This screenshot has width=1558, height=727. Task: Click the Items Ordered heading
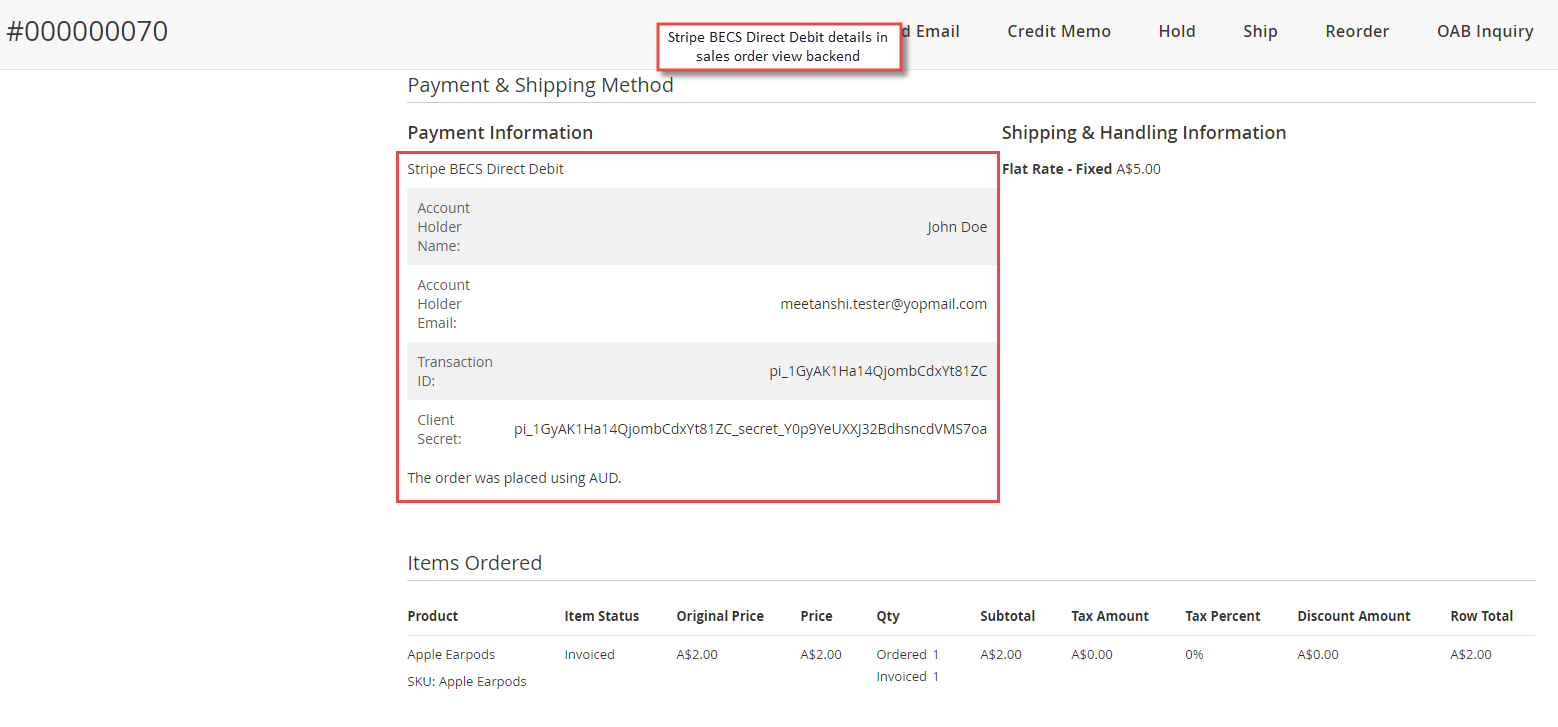coord(474,563)
